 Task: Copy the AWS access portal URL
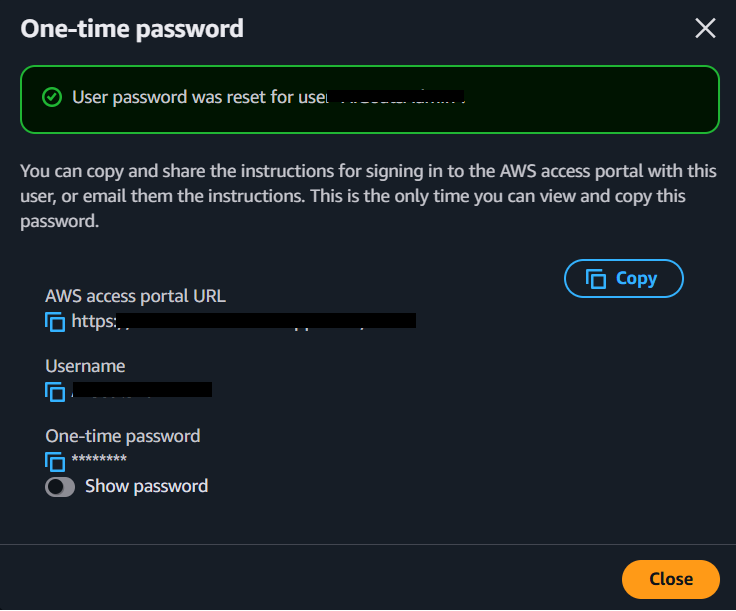pos(55,321)
